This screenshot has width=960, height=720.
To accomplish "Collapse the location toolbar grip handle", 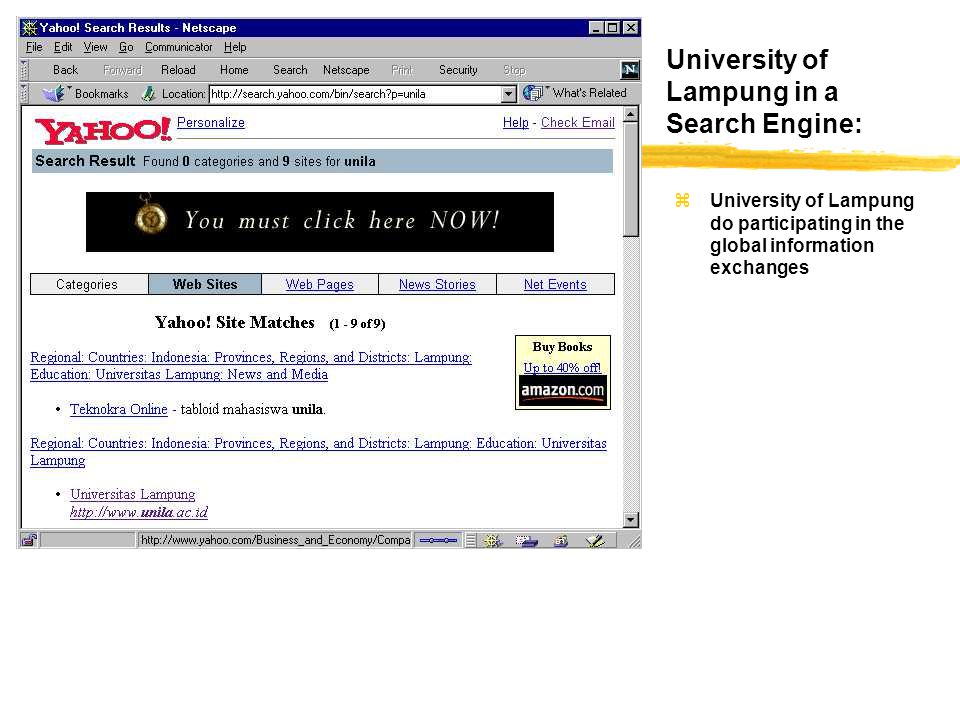I will coord(24,94).
